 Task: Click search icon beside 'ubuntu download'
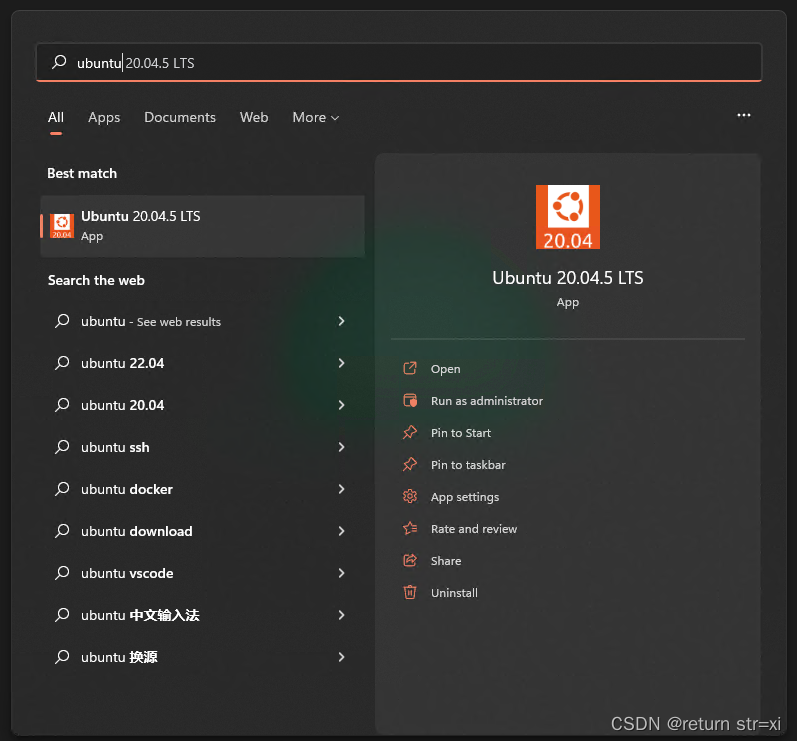pos(62,531)
